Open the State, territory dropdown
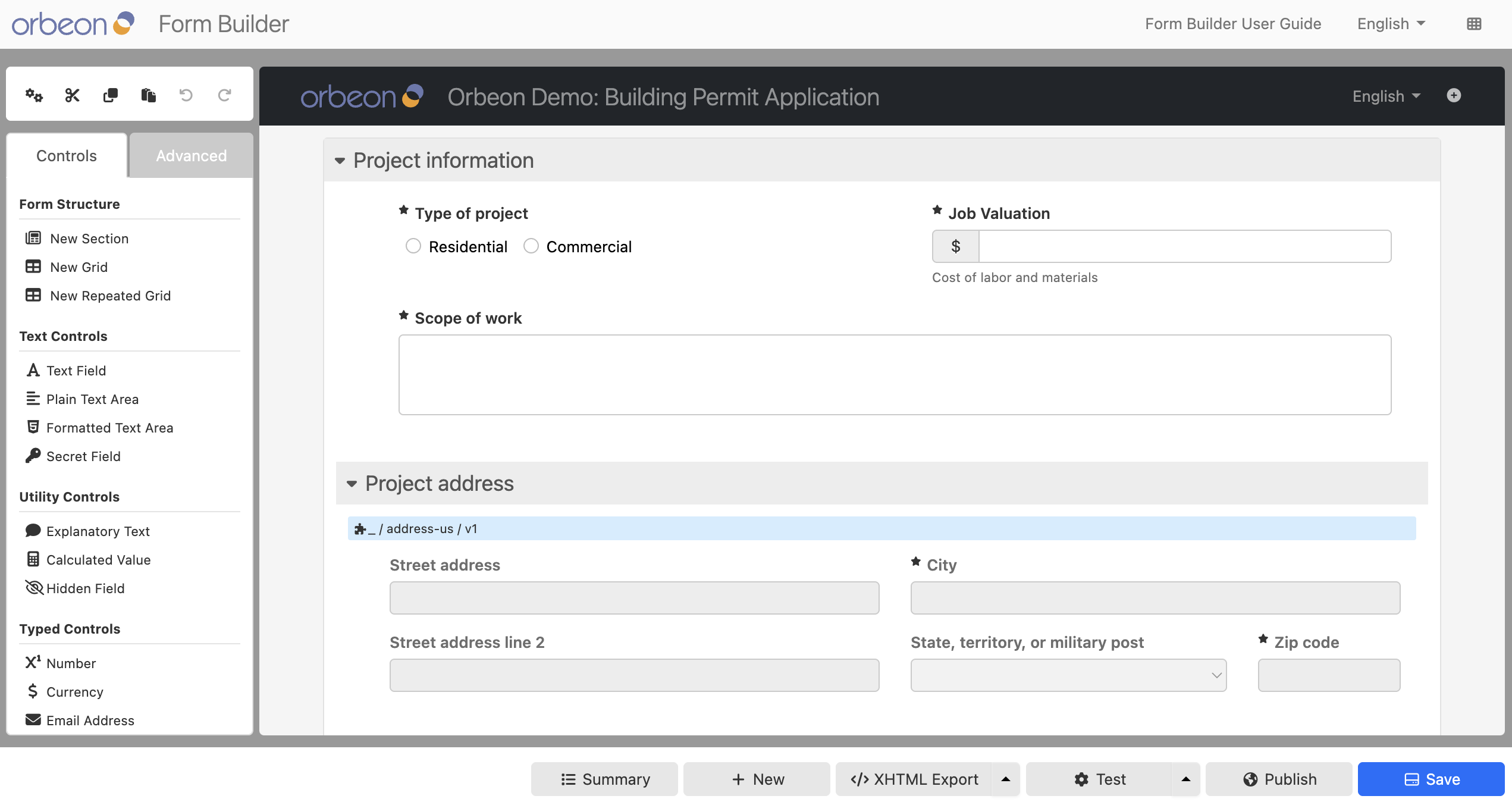The width and height of the screenshot is (1512, 802). click(x=1068, y=675)
